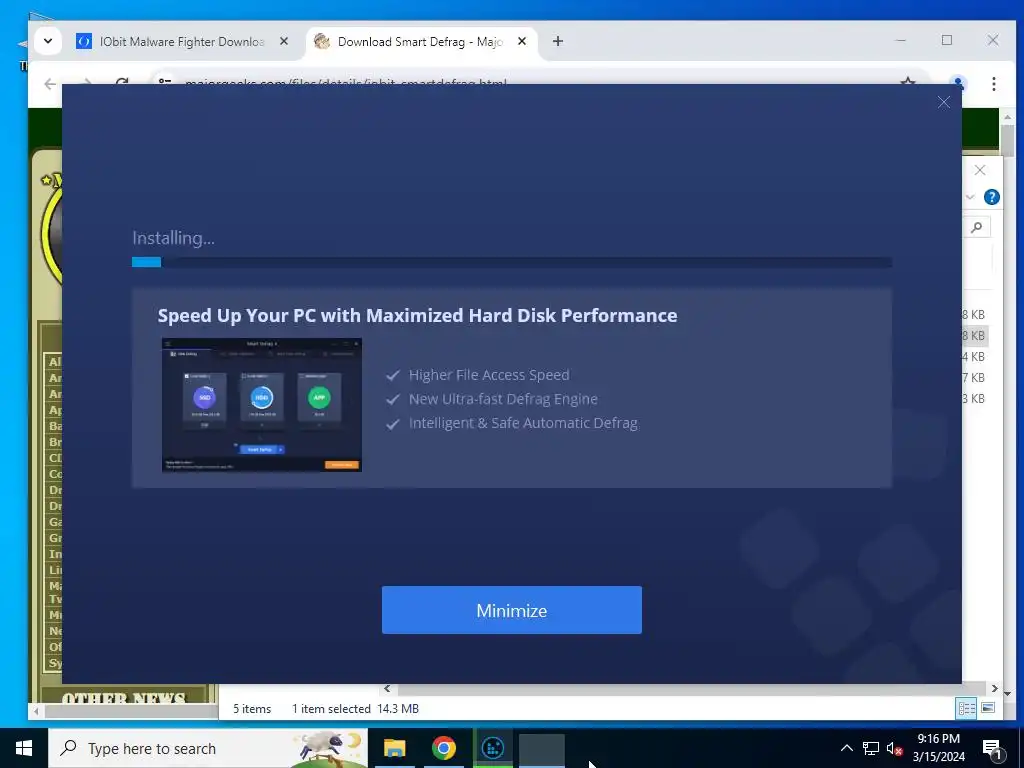Open a new Chrome tab
Viewport: 1024px width, 768px height.
[558, 41]
